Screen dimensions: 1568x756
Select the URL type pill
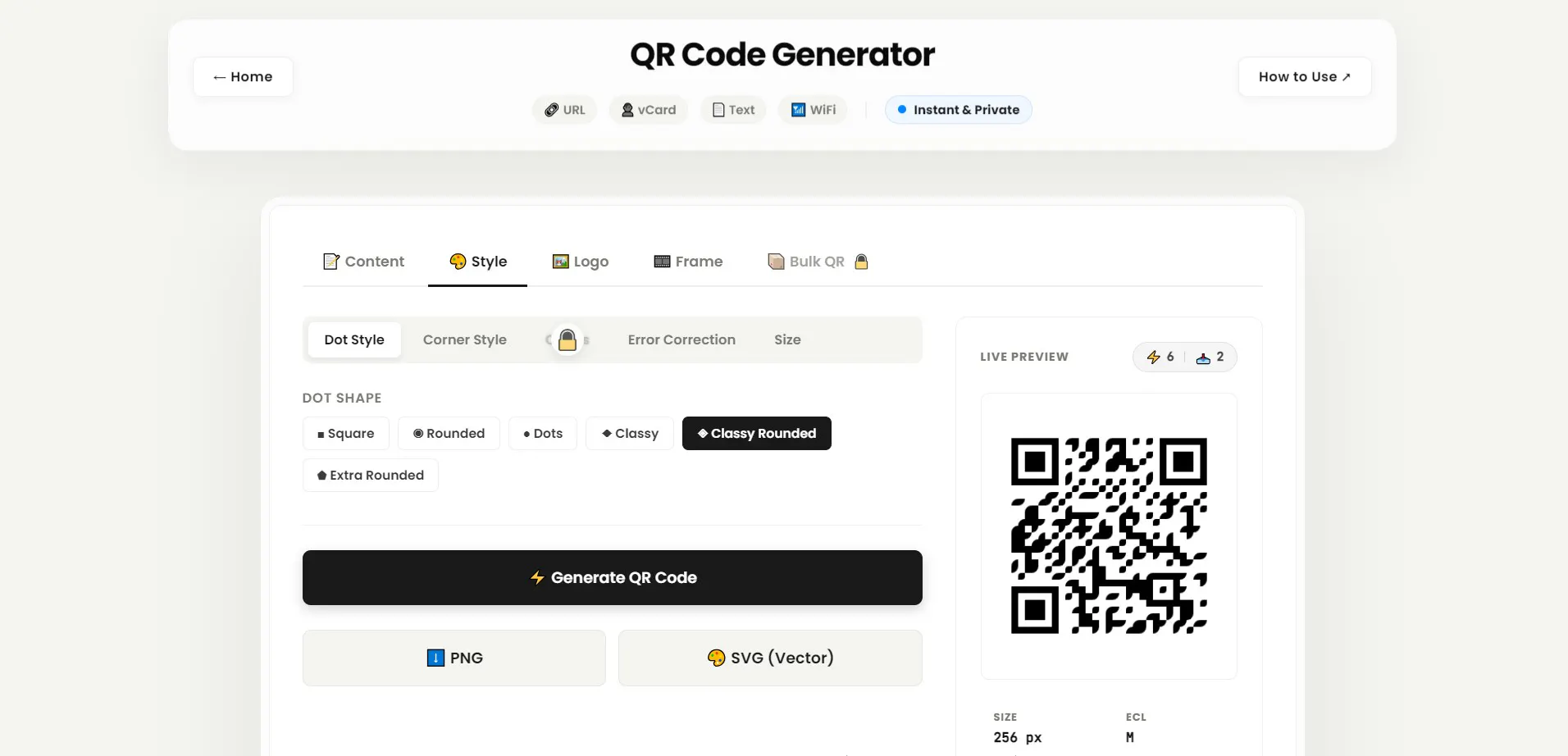coord(565,110)
